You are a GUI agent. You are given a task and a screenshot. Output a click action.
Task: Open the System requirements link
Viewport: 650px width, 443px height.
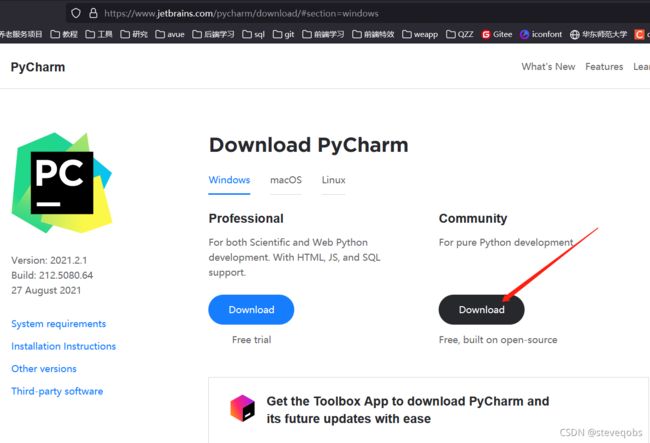pos(58,324)
